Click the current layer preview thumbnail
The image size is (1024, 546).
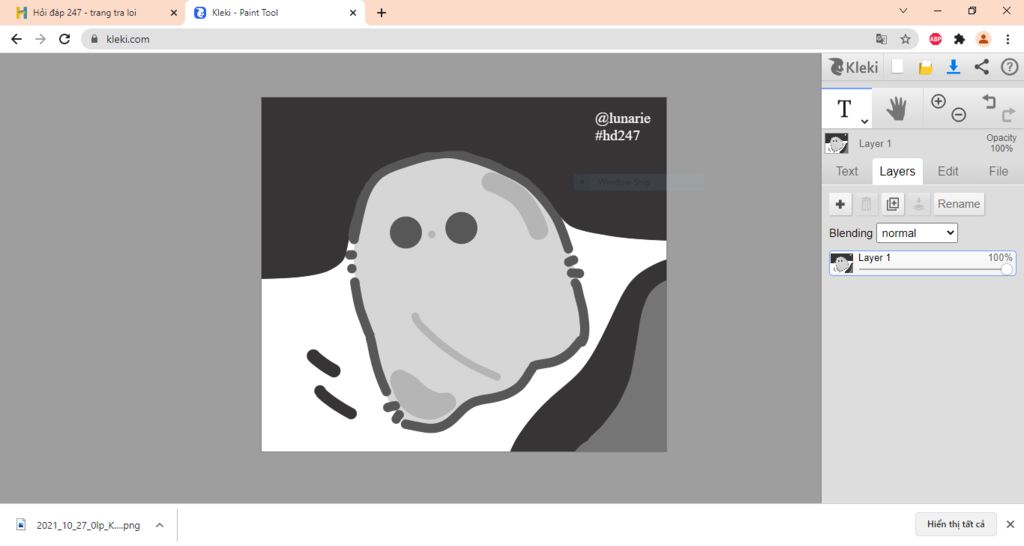[837, 144]
